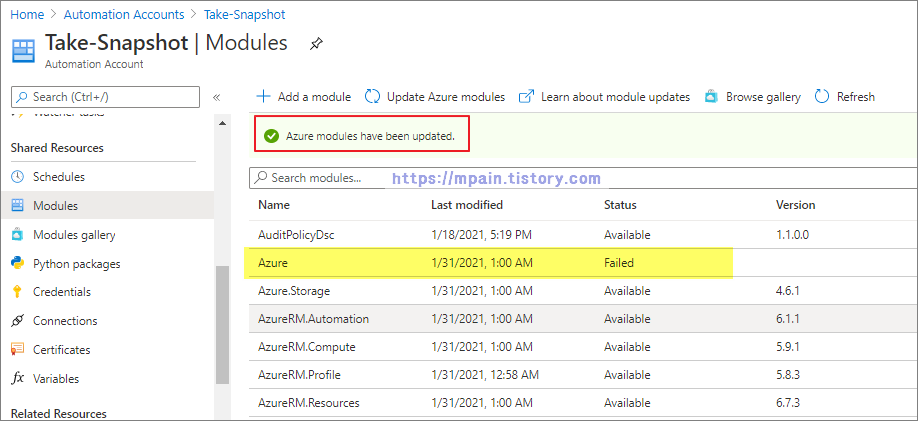Click the Related Resources section heading
Image resolution: width=918 pixels, height=421 pixels.
pyautogui.click(x=59, y=414)
